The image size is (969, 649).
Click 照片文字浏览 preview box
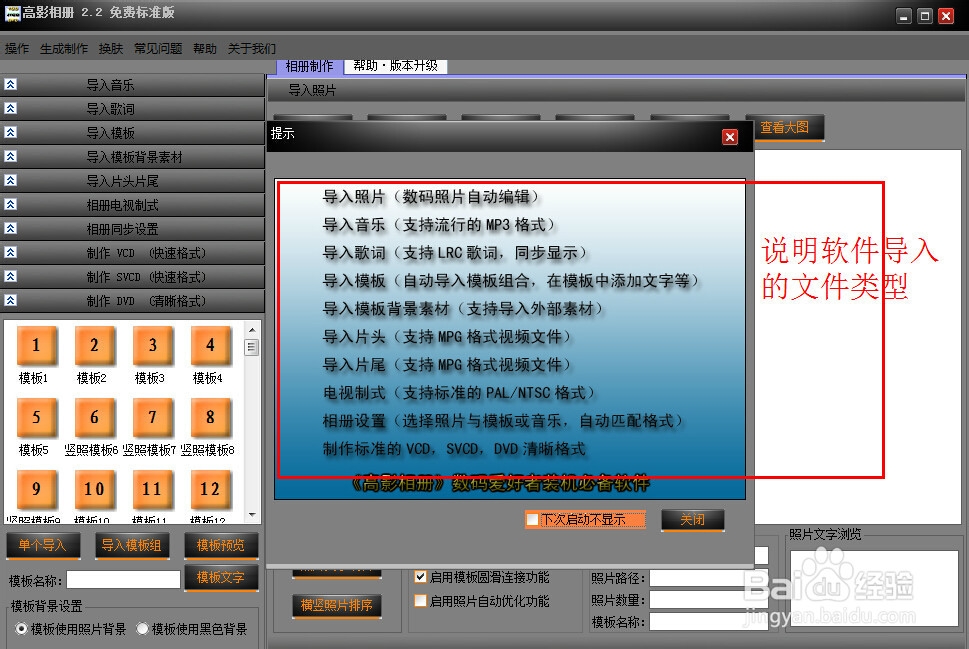tap(873, 588)
